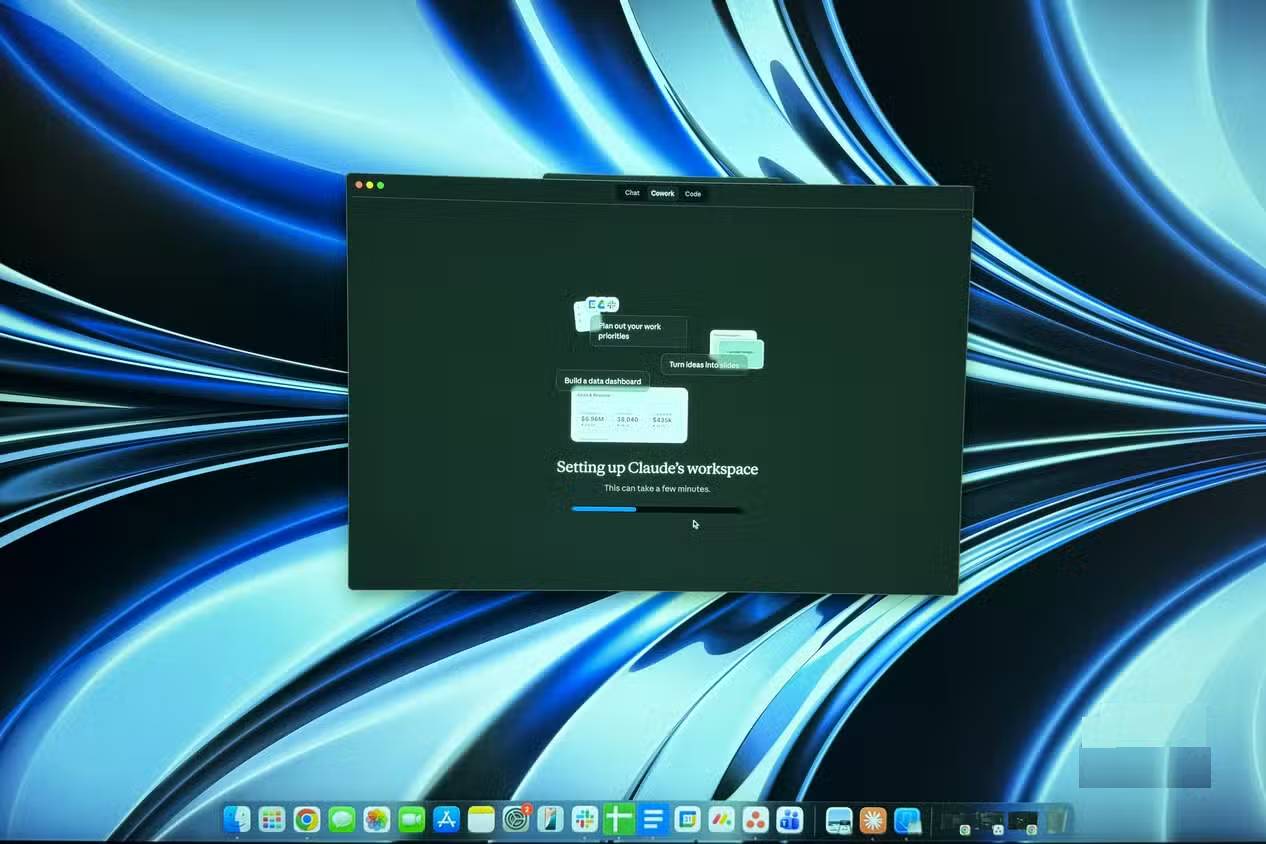The width and height of the screenshot is (1266, 844).
Task: Click the "Turn ideas into slides" label
Action: (x=703, y=365)
